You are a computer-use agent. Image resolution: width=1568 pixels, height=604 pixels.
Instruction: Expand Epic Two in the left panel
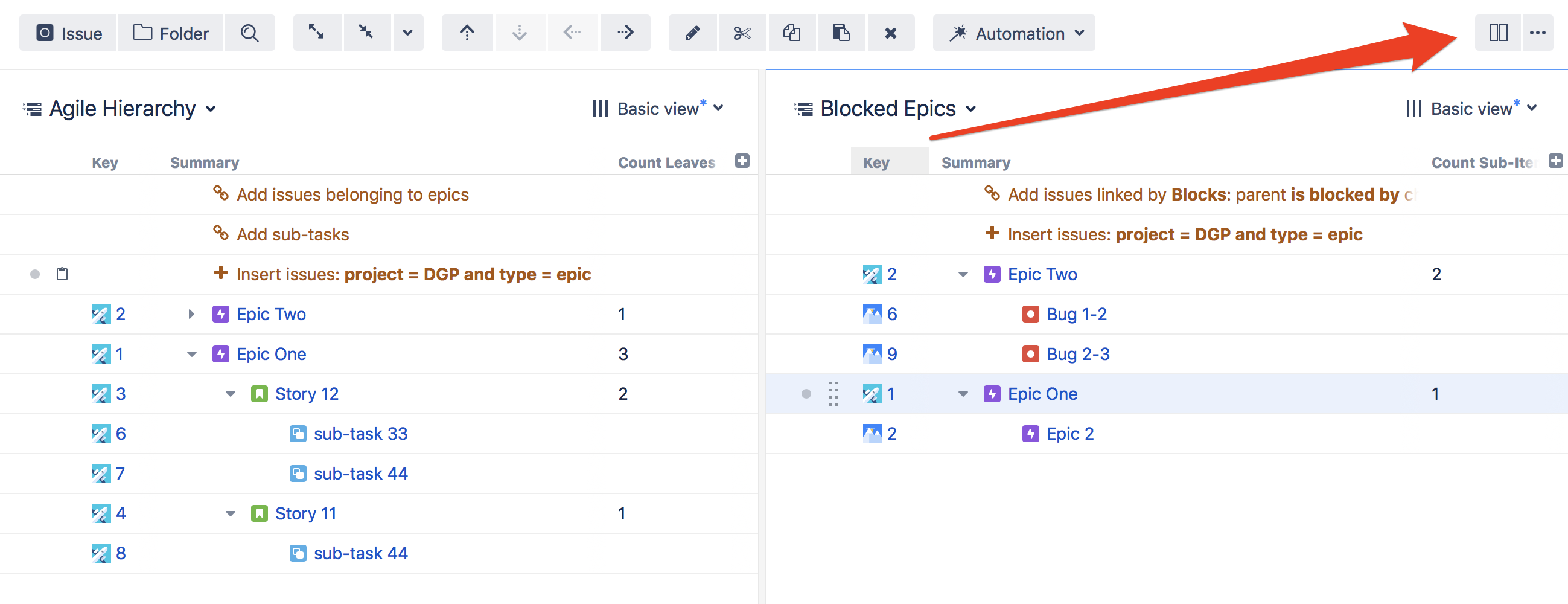tap(191, 314)
